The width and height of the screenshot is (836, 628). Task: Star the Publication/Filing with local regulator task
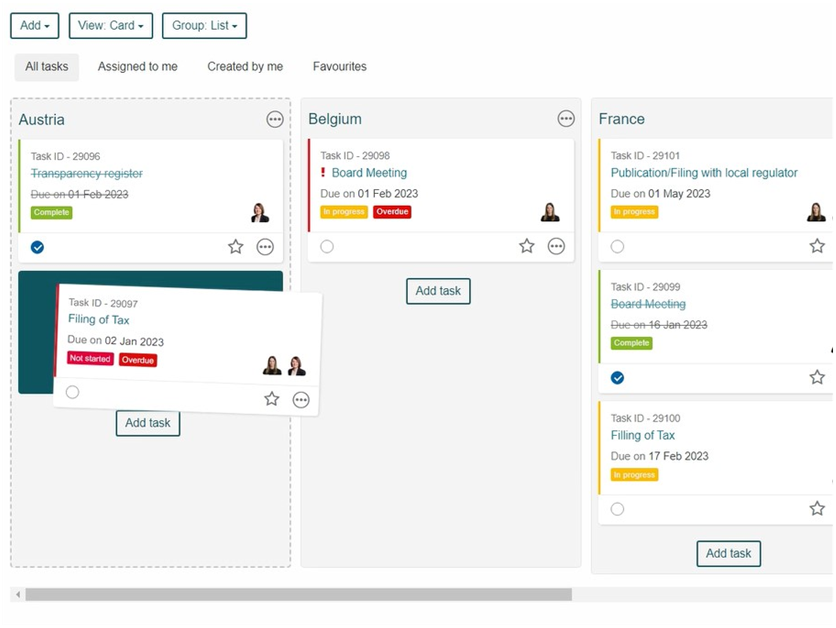pyautogui.click(x=817, y=246)
